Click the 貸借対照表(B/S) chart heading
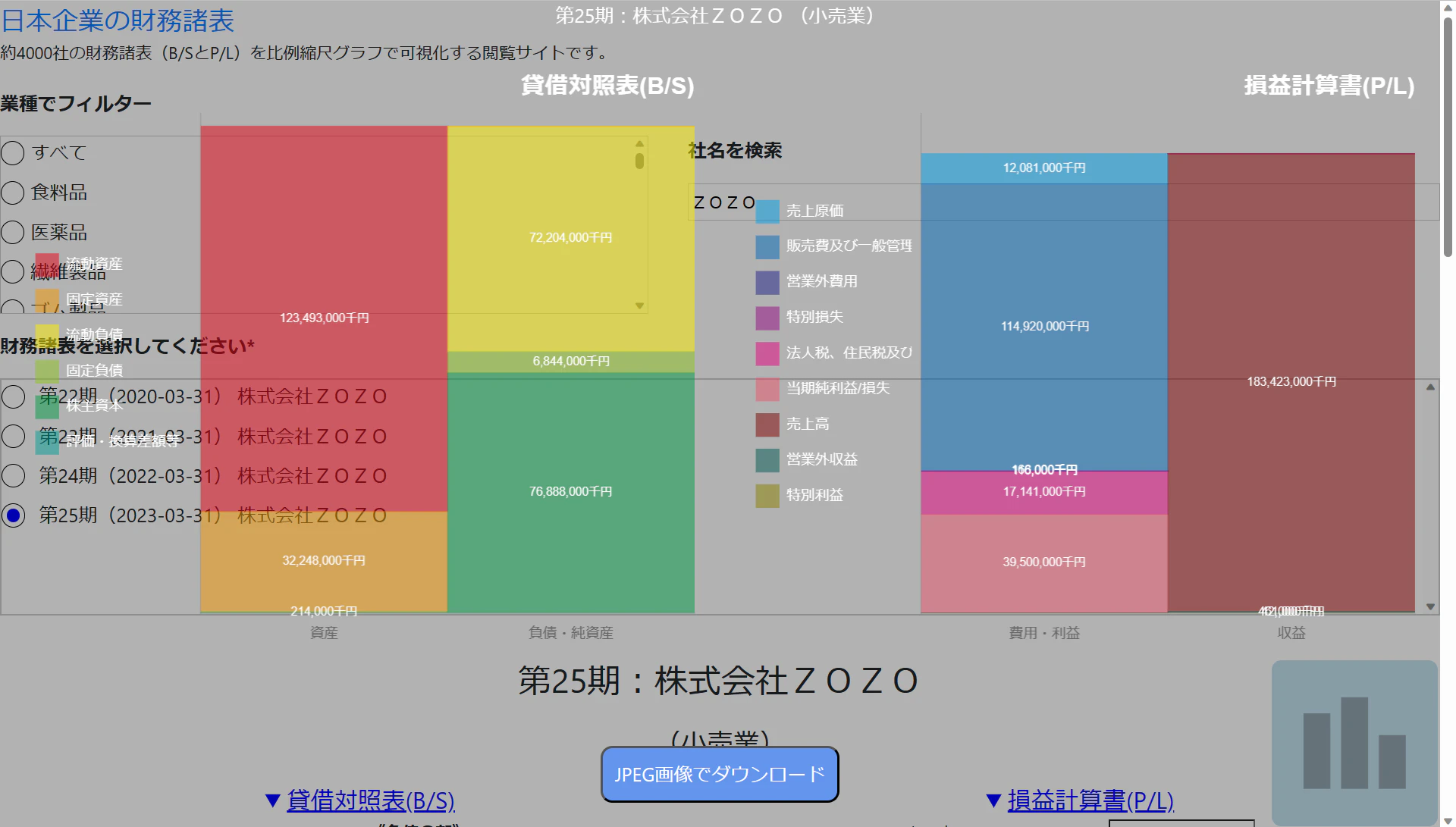 point(607,86)
